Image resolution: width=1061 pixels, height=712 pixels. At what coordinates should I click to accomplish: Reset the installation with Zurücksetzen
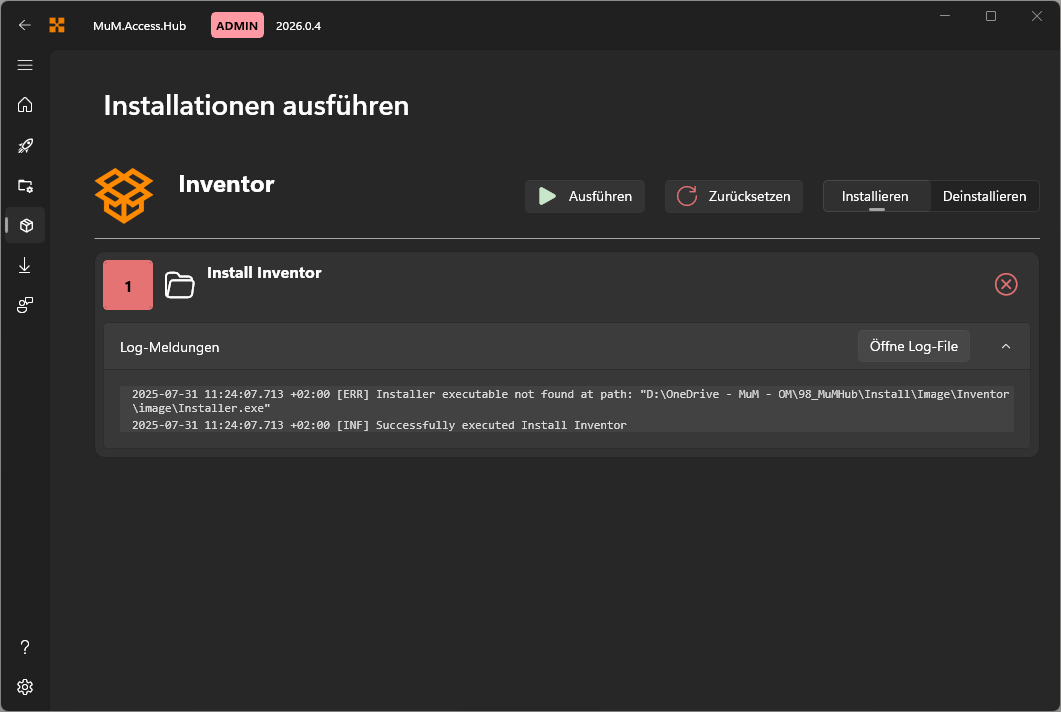[x=733, y=196]
